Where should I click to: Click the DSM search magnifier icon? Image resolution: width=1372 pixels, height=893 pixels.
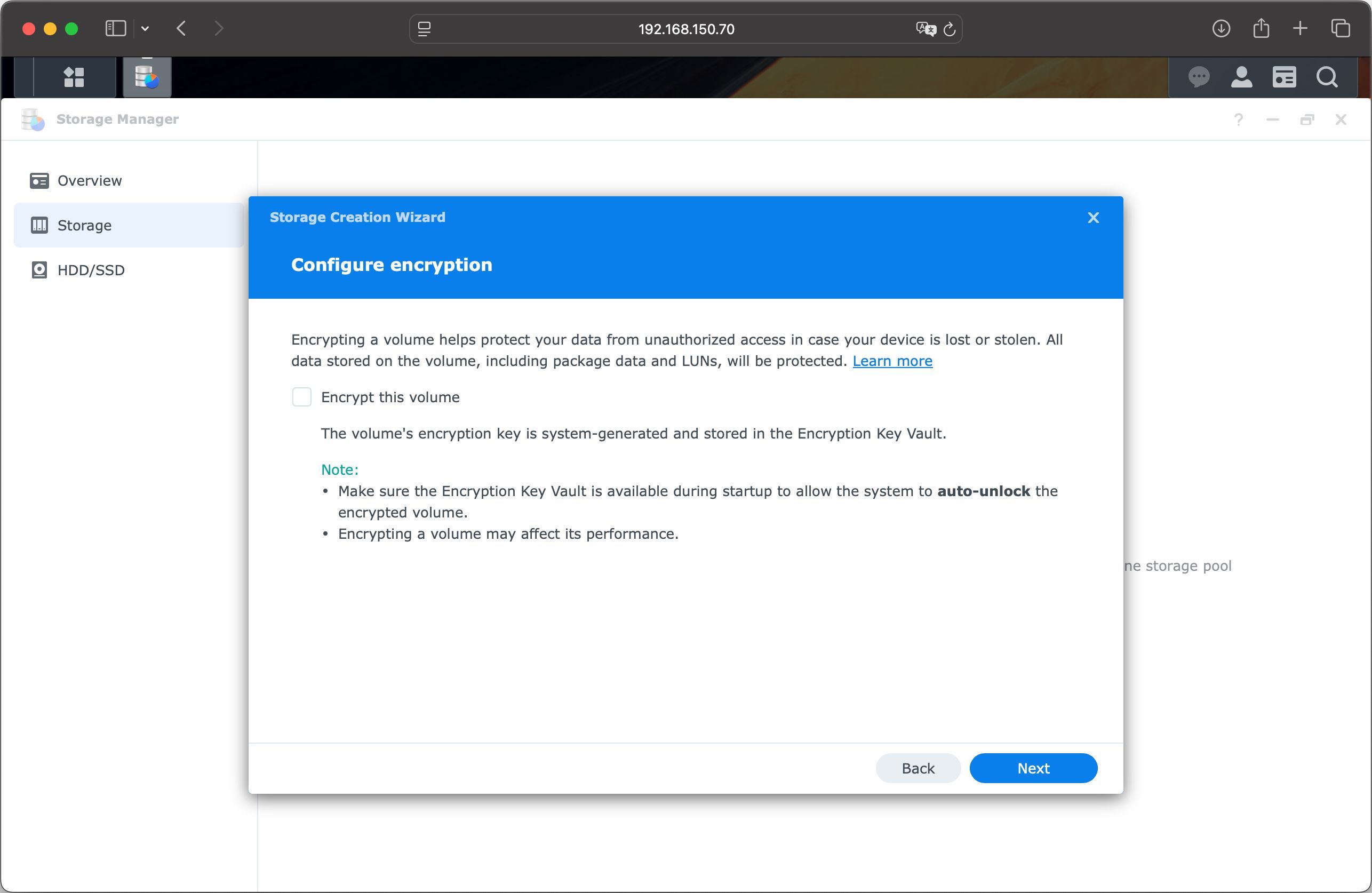(x=1327, y=77)
